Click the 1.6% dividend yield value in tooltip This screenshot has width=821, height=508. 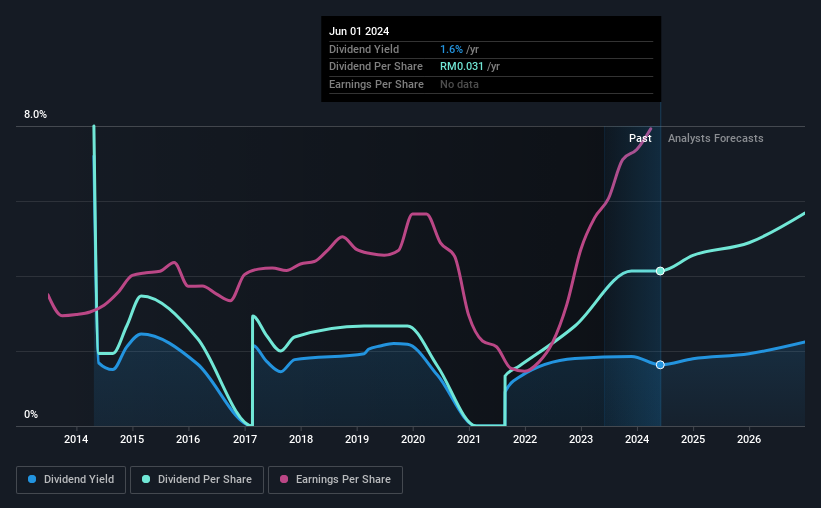(x=451, y=49)
